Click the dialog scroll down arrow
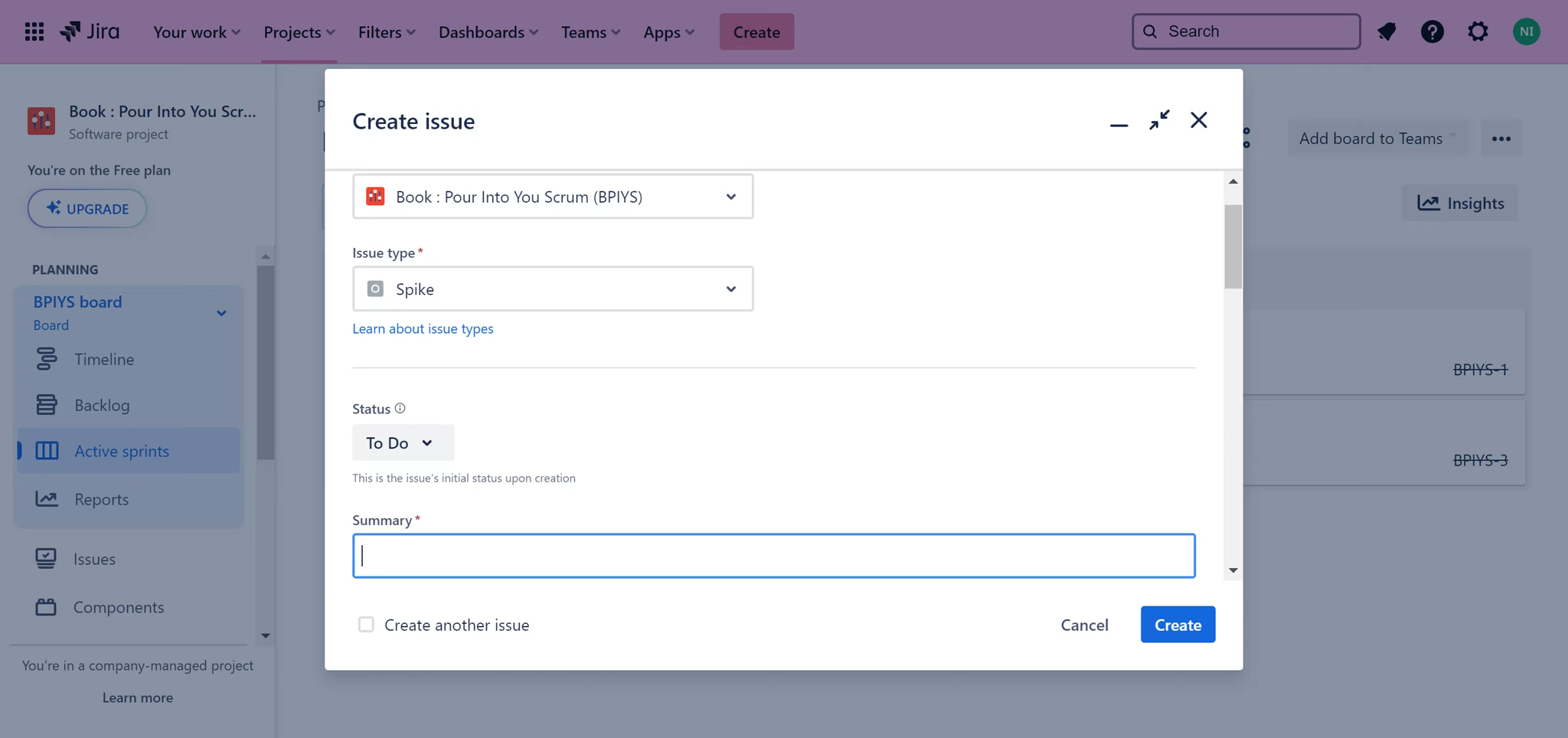1568x738 pixels. tap(1233, 570)
